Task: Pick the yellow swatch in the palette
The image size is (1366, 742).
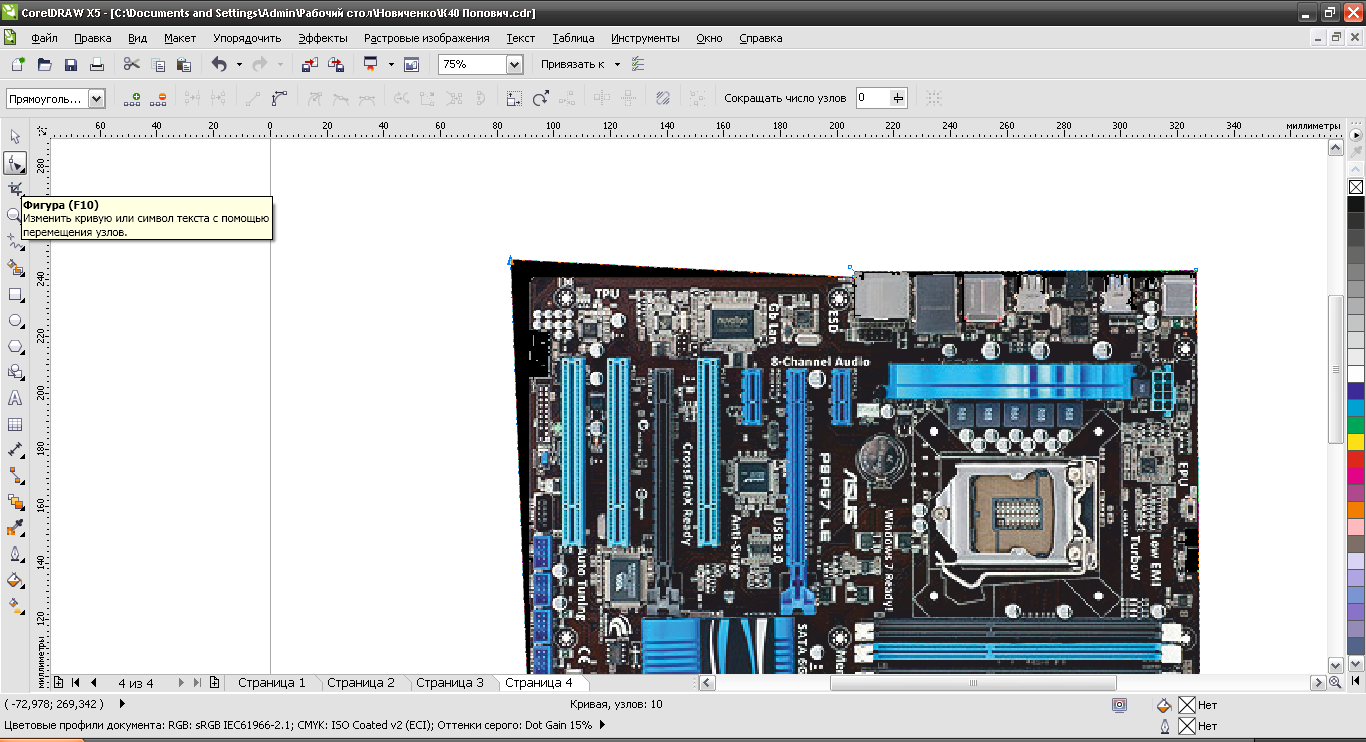Action: click(1356, 441)
